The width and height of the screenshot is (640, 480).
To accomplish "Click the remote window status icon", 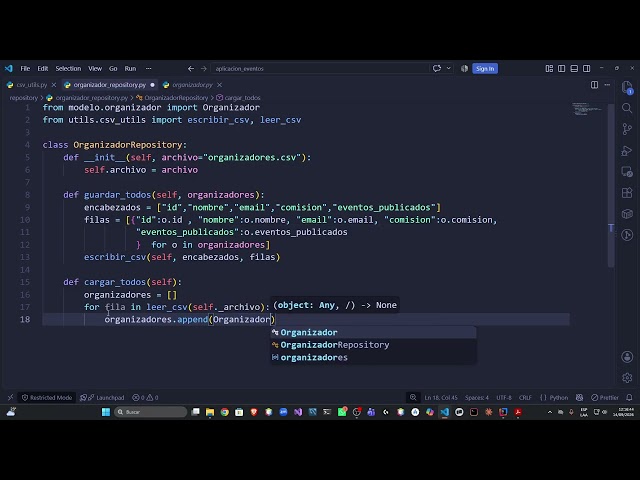I will pos(11,398).
